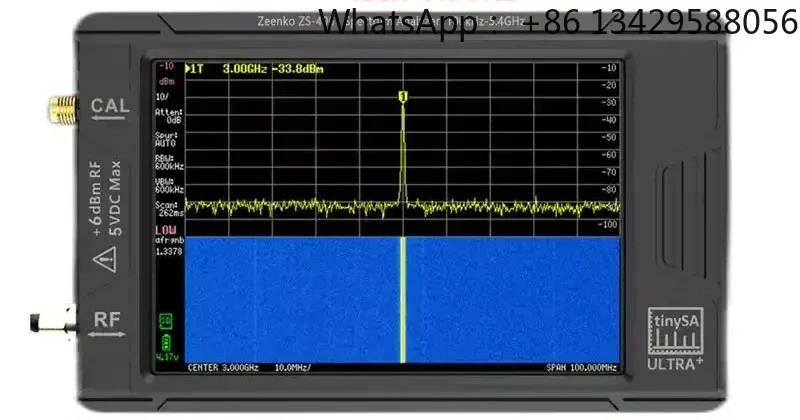Open the VBW: 600kHz setting

(169, 185)
